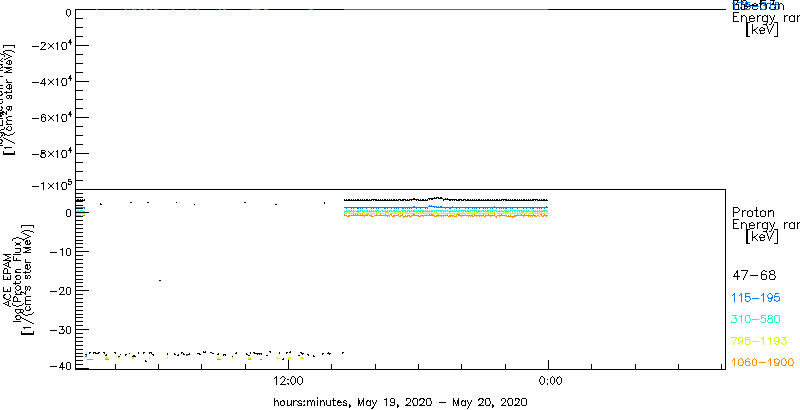
Task: Click the blue 115-195 legend entry
Action: point(757,298)
